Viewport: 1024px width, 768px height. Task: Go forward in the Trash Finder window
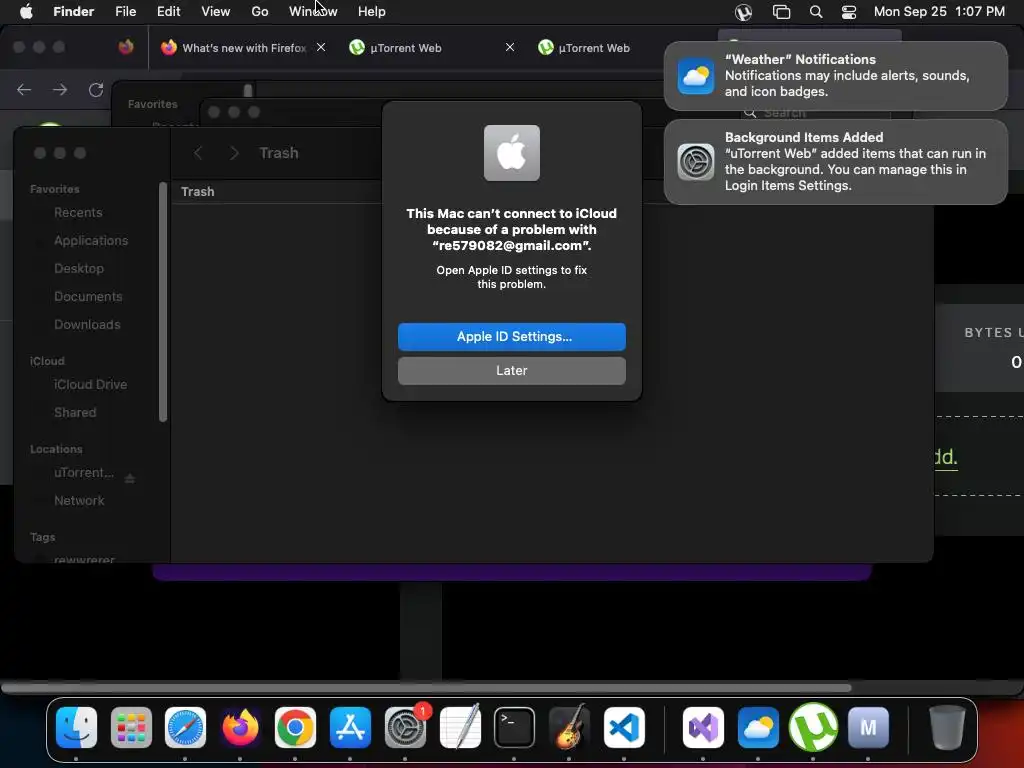(x=234, y=153)
